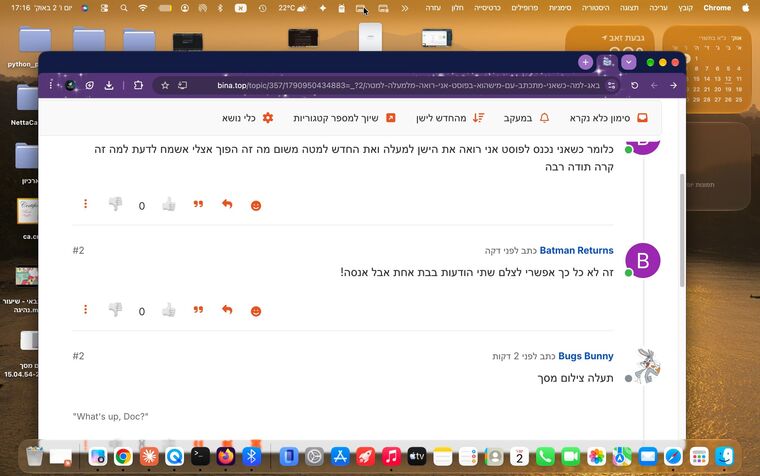Click the smiley reaction icon under Batman Returns' reply
This screenshot has height=476, width=760.
point(256,311)
